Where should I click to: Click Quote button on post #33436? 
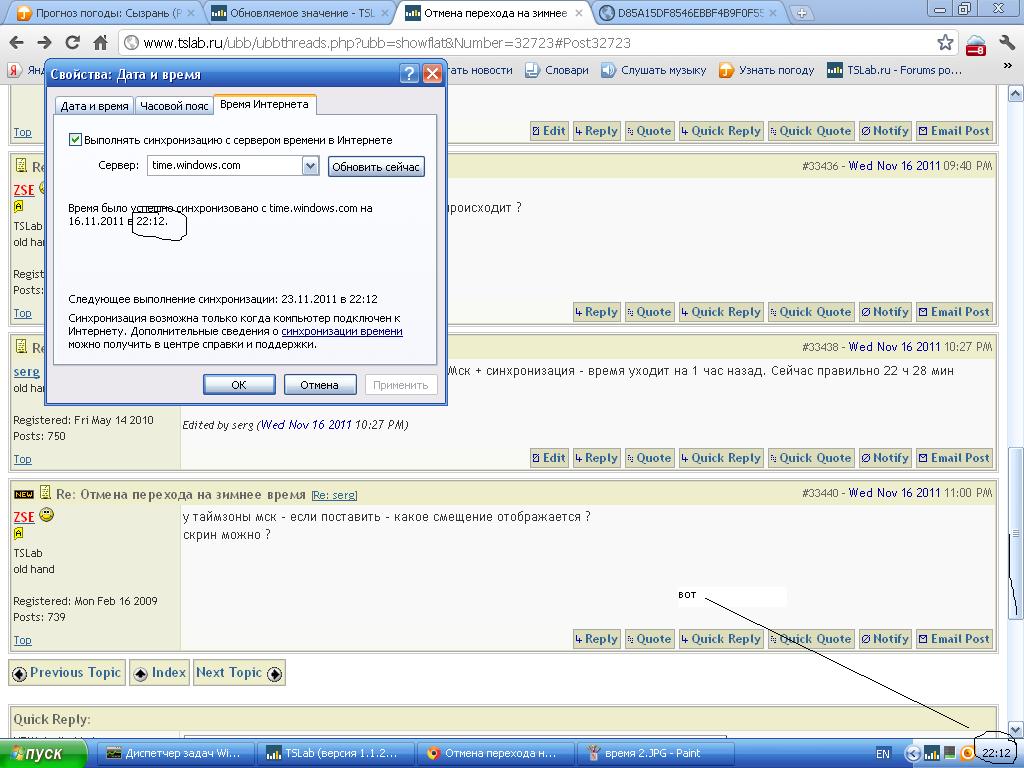click(x=648, y=312)
